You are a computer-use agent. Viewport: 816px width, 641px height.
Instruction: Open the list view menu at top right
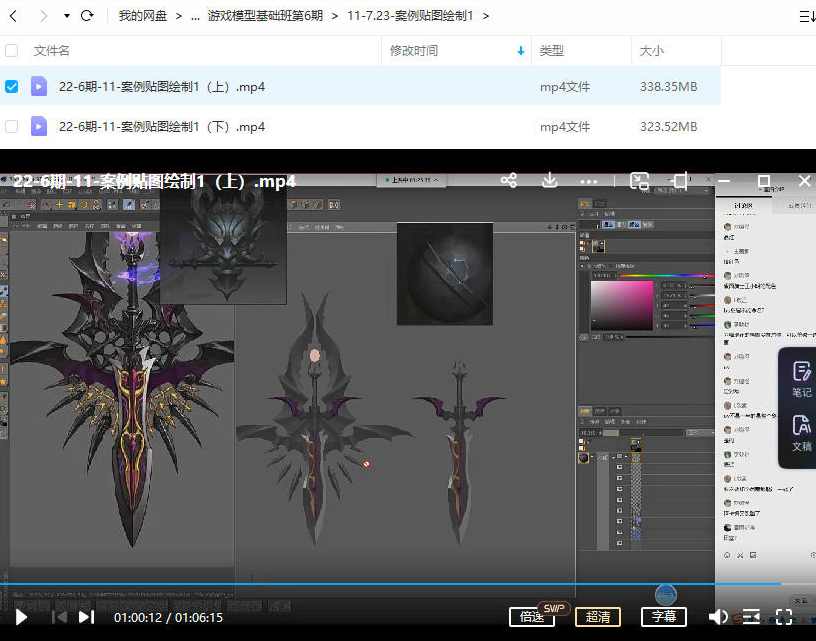(x=806, y=16)
